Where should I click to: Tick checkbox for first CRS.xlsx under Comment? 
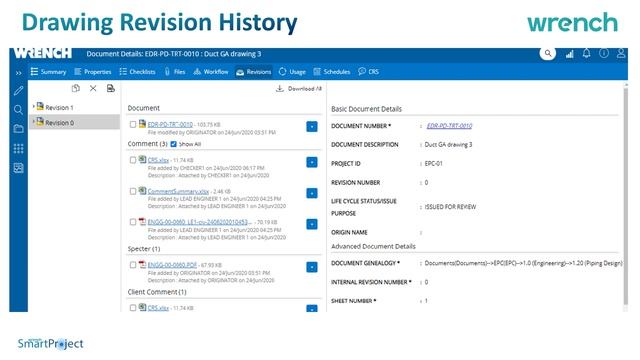(133, 160)
